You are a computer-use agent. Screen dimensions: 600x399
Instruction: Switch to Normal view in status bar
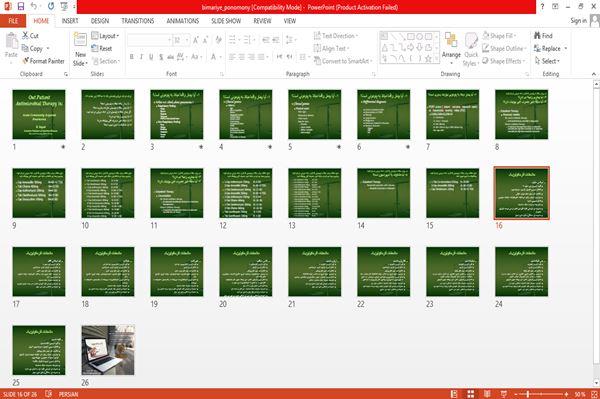pyautogui.click(x=454, y=394)
